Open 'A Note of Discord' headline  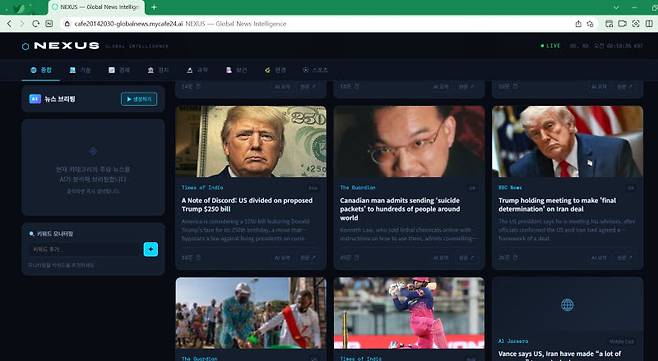tap(247, 204)
